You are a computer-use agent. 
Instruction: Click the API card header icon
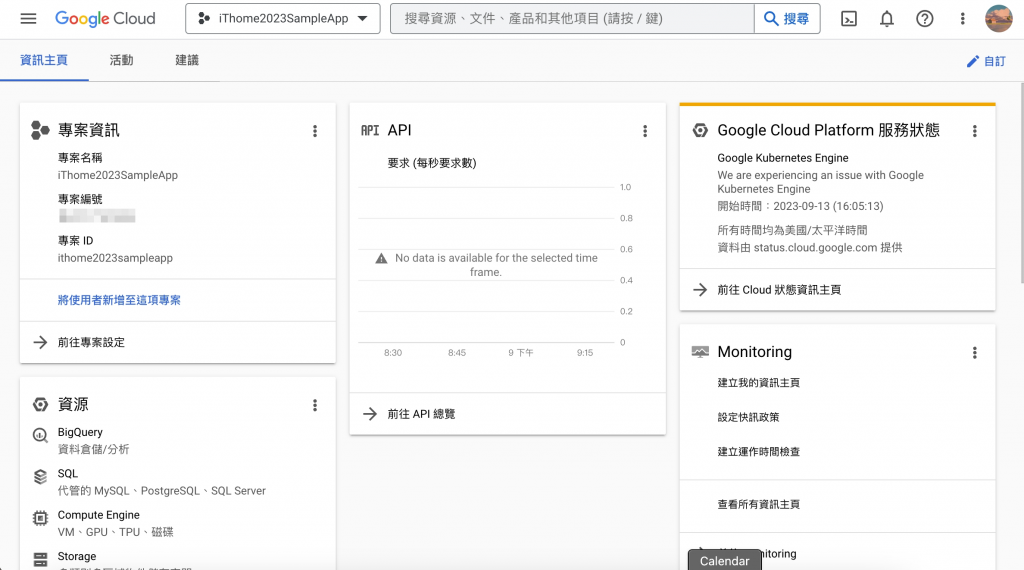(x=370, y=131)
